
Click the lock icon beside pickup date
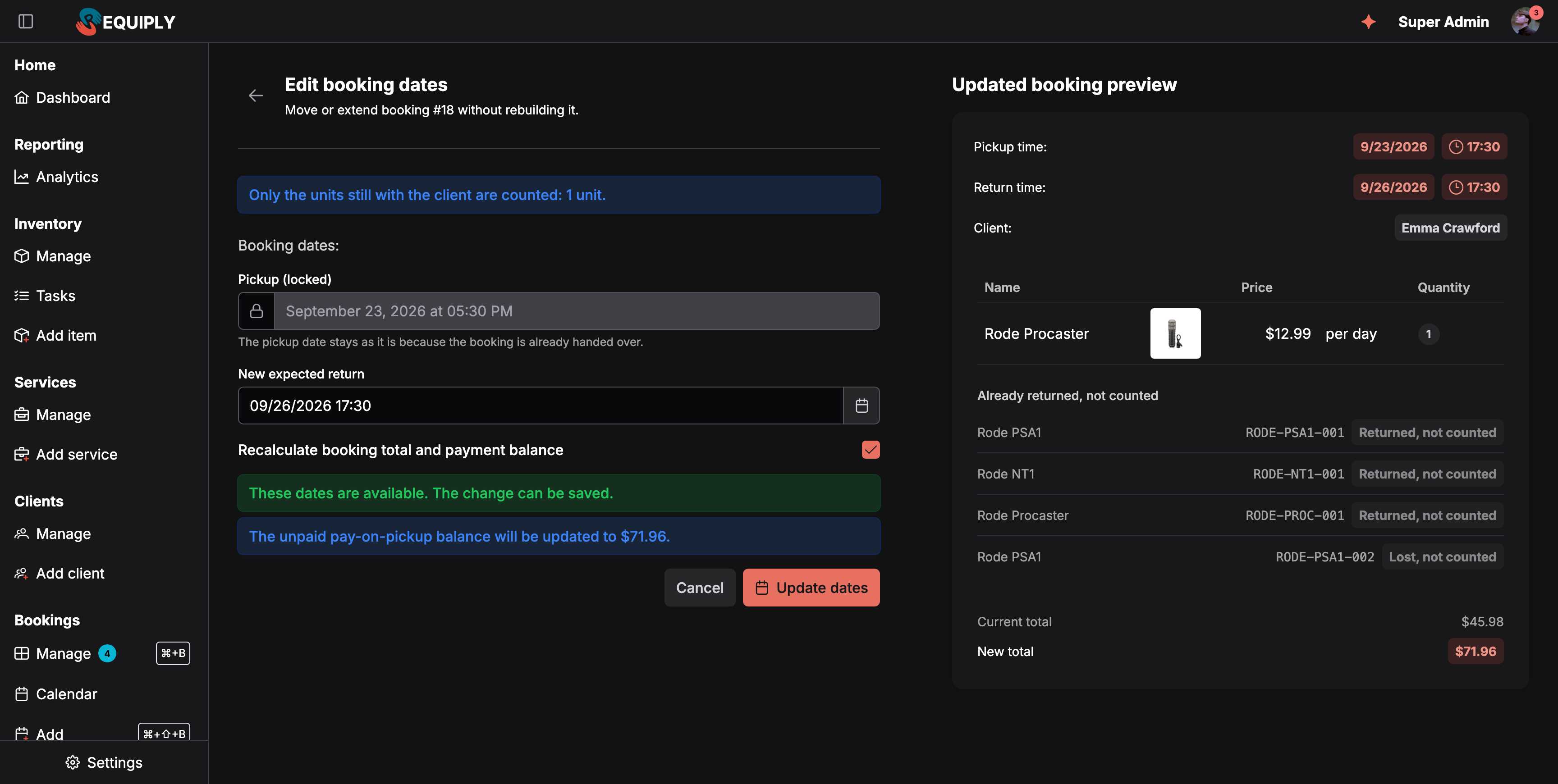[x=257, y=311]
